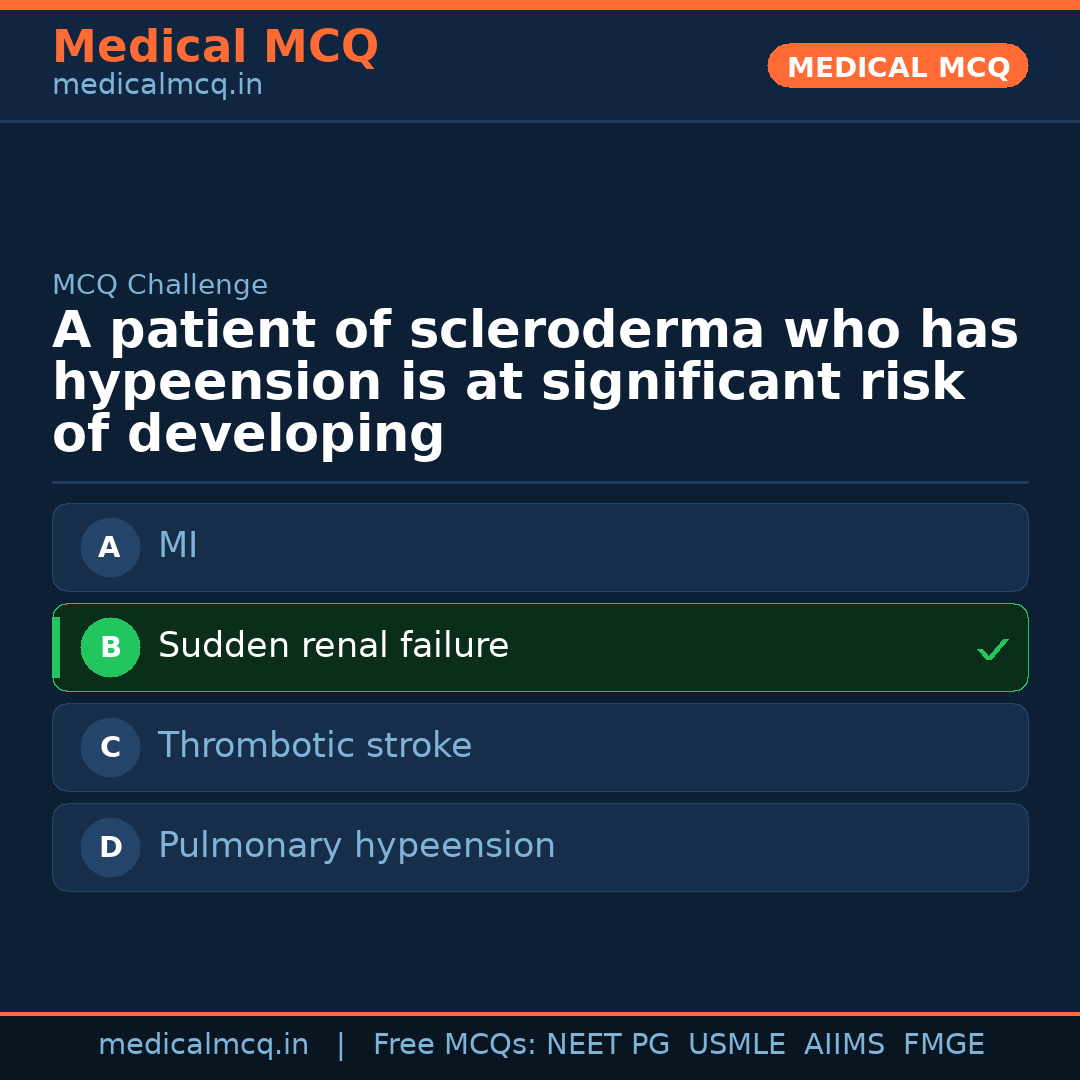Click the orange MEDICAL MCQ badge
The width and height of the screenshot is (1080, 1080).
(897, 66)
